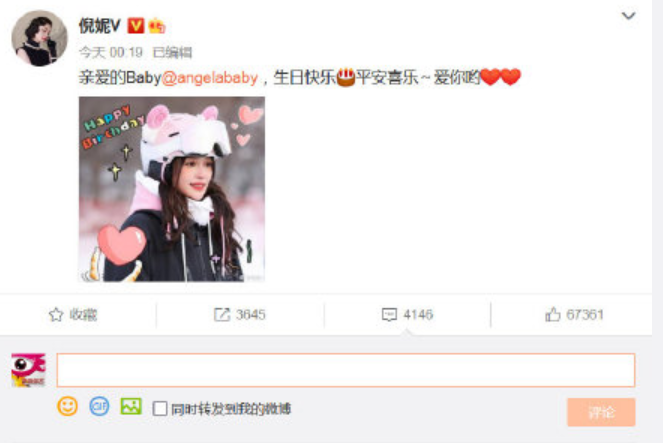Attach a picture with the image icon
This screenshot has width=663, height=443.
coord(131,406)
